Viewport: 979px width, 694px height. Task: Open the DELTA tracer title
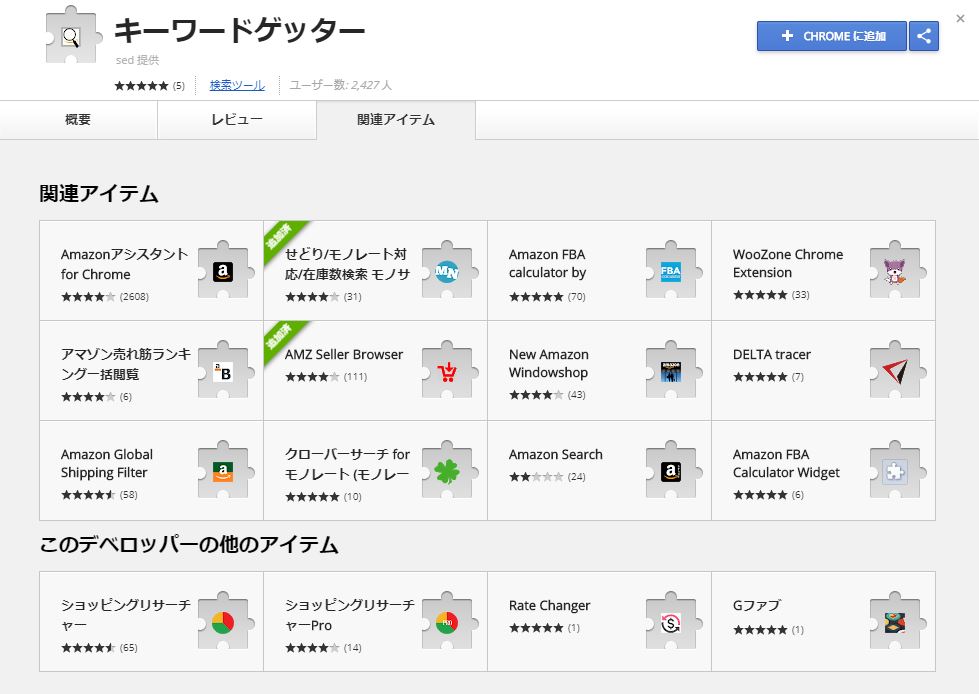tap(772, 354)
